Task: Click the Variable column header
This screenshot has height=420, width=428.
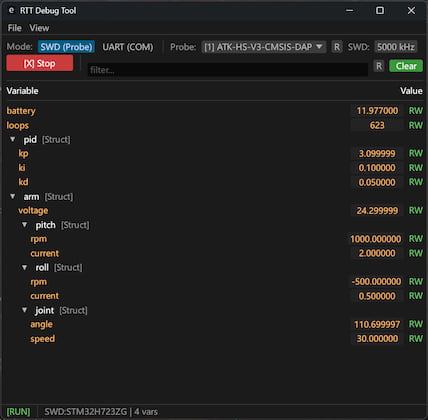Action: tap(22, 91)
